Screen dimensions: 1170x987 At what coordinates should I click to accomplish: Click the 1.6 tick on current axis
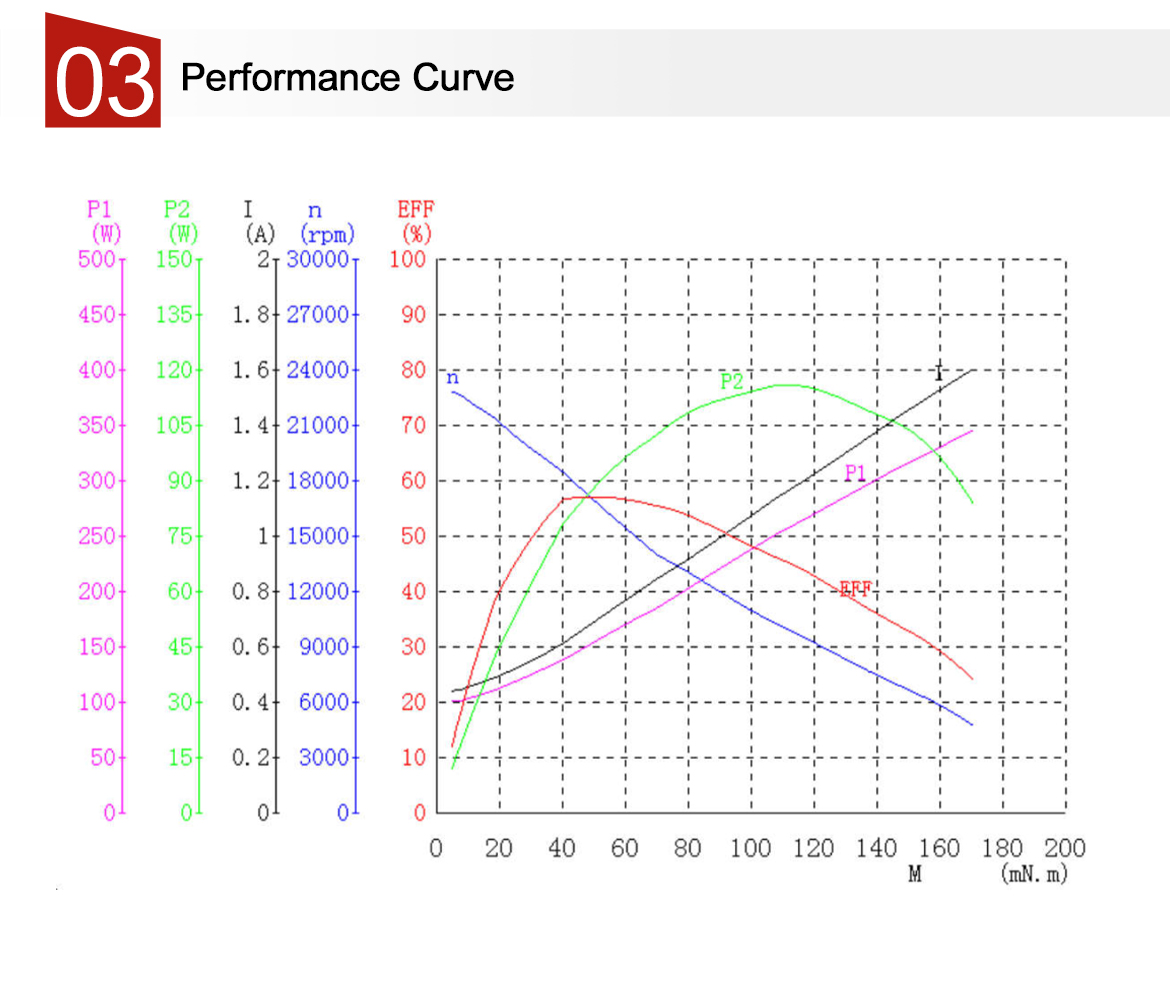251,370
